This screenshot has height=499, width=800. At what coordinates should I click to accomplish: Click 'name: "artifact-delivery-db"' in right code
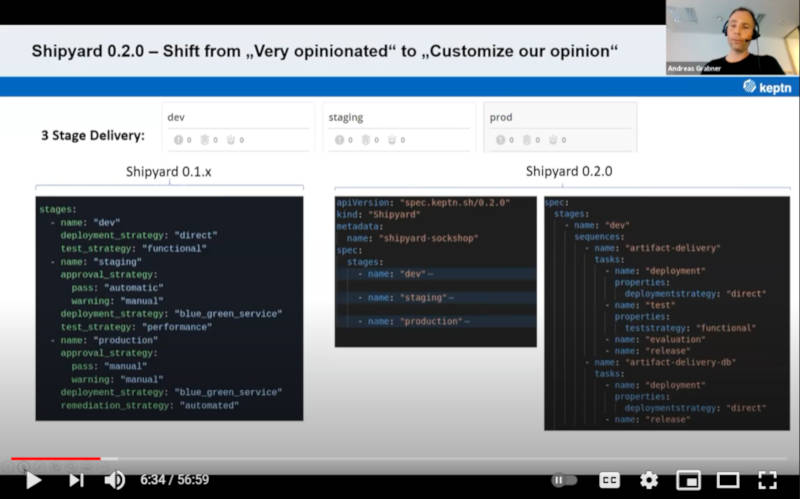665,362
